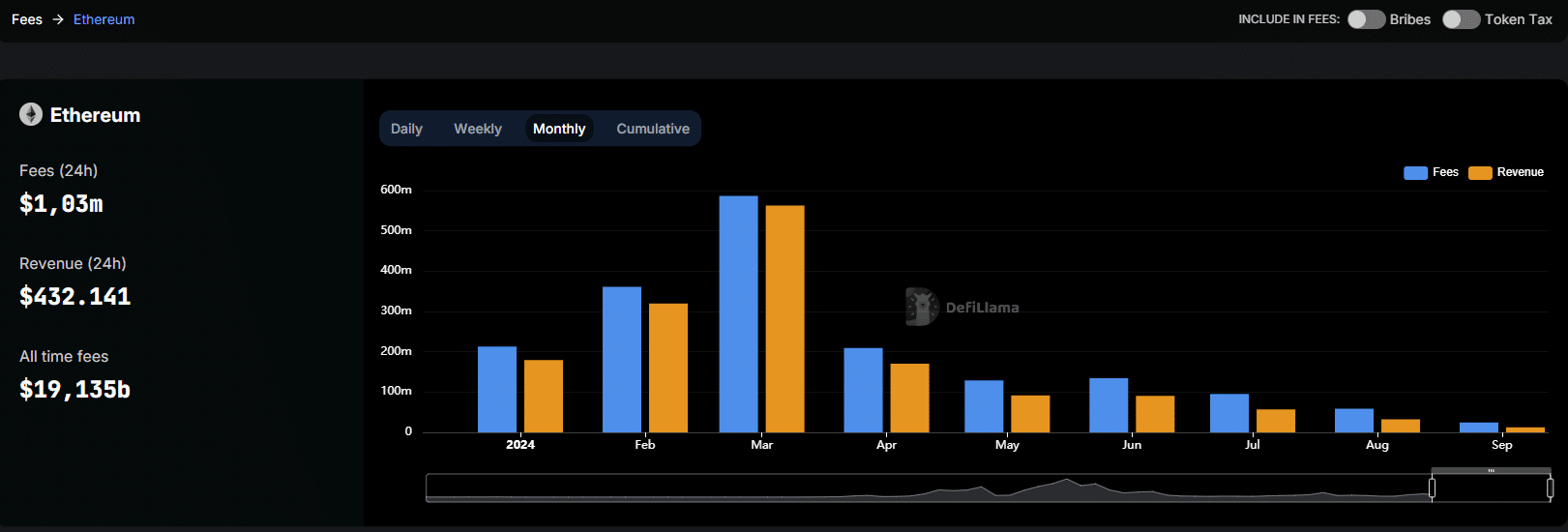
Task: Select the Monthly chart view
Action: [559, 129]
